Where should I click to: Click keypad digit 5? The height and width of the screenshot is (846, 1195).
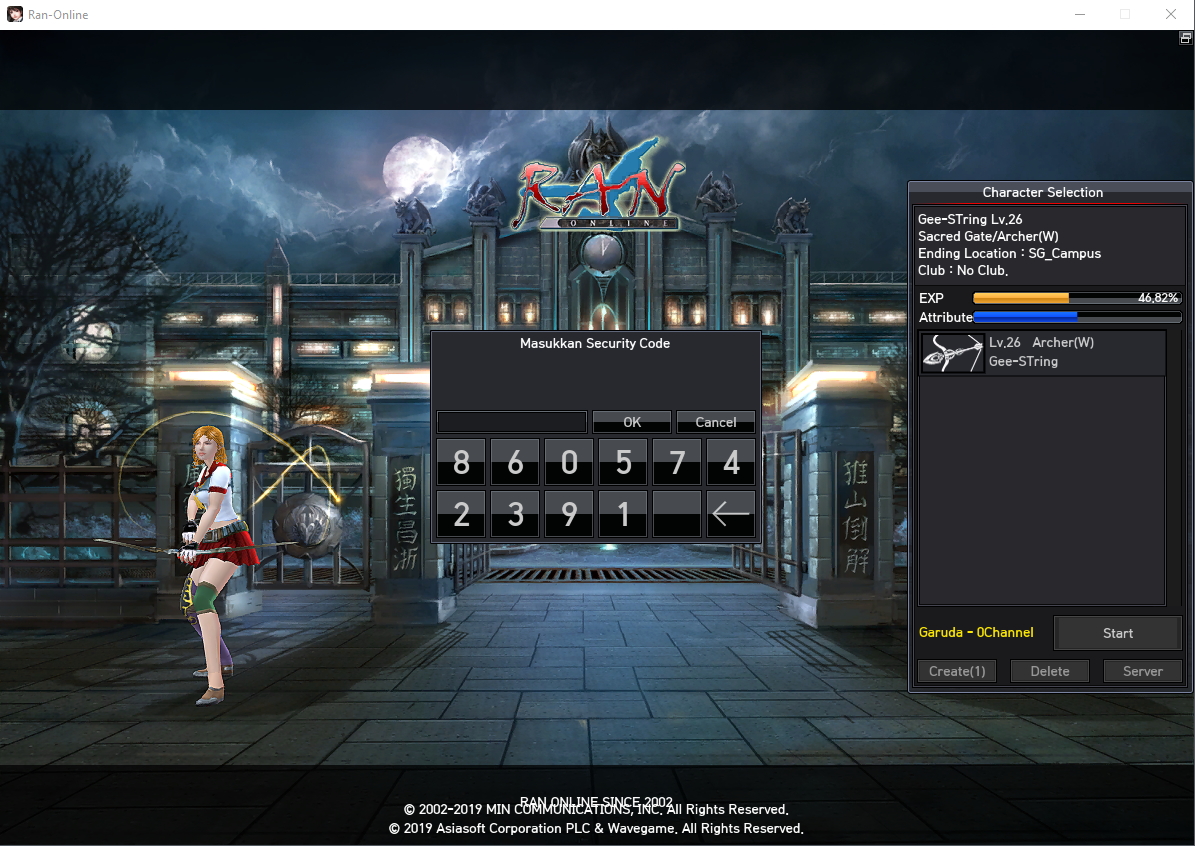click(623, 462)
